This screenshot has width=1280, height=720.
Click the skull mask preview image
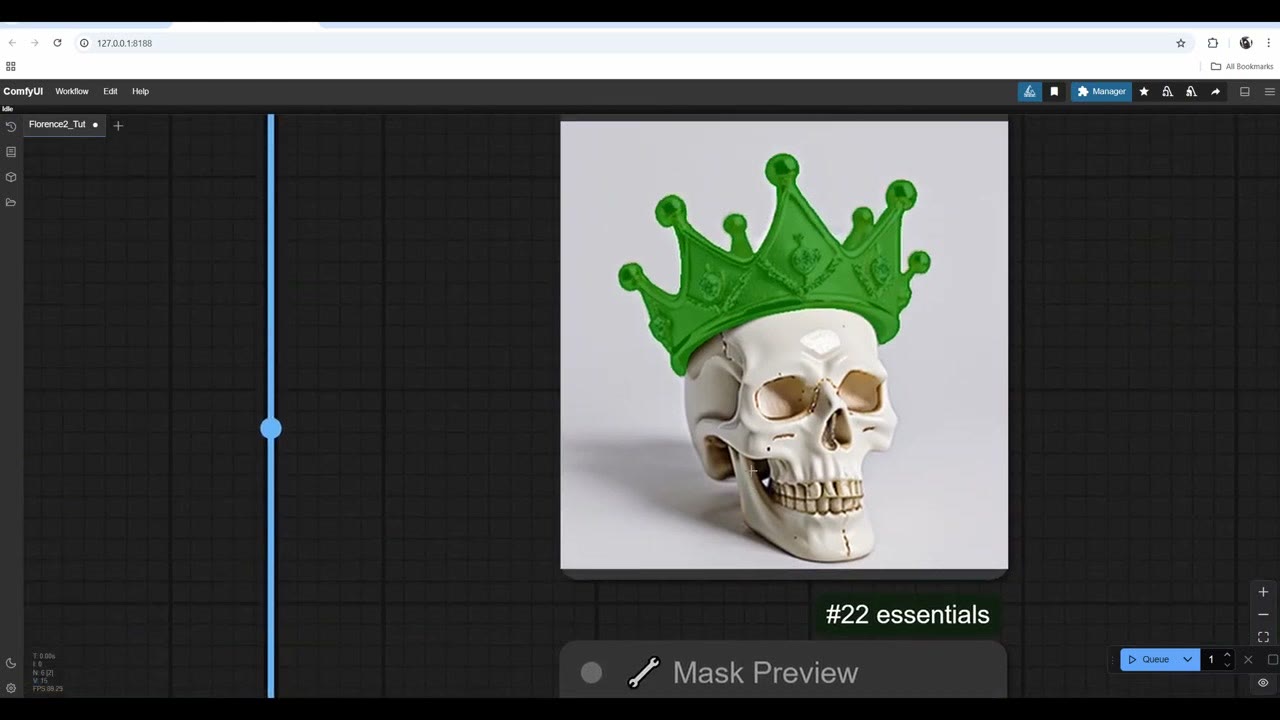(x=784, y=345)
